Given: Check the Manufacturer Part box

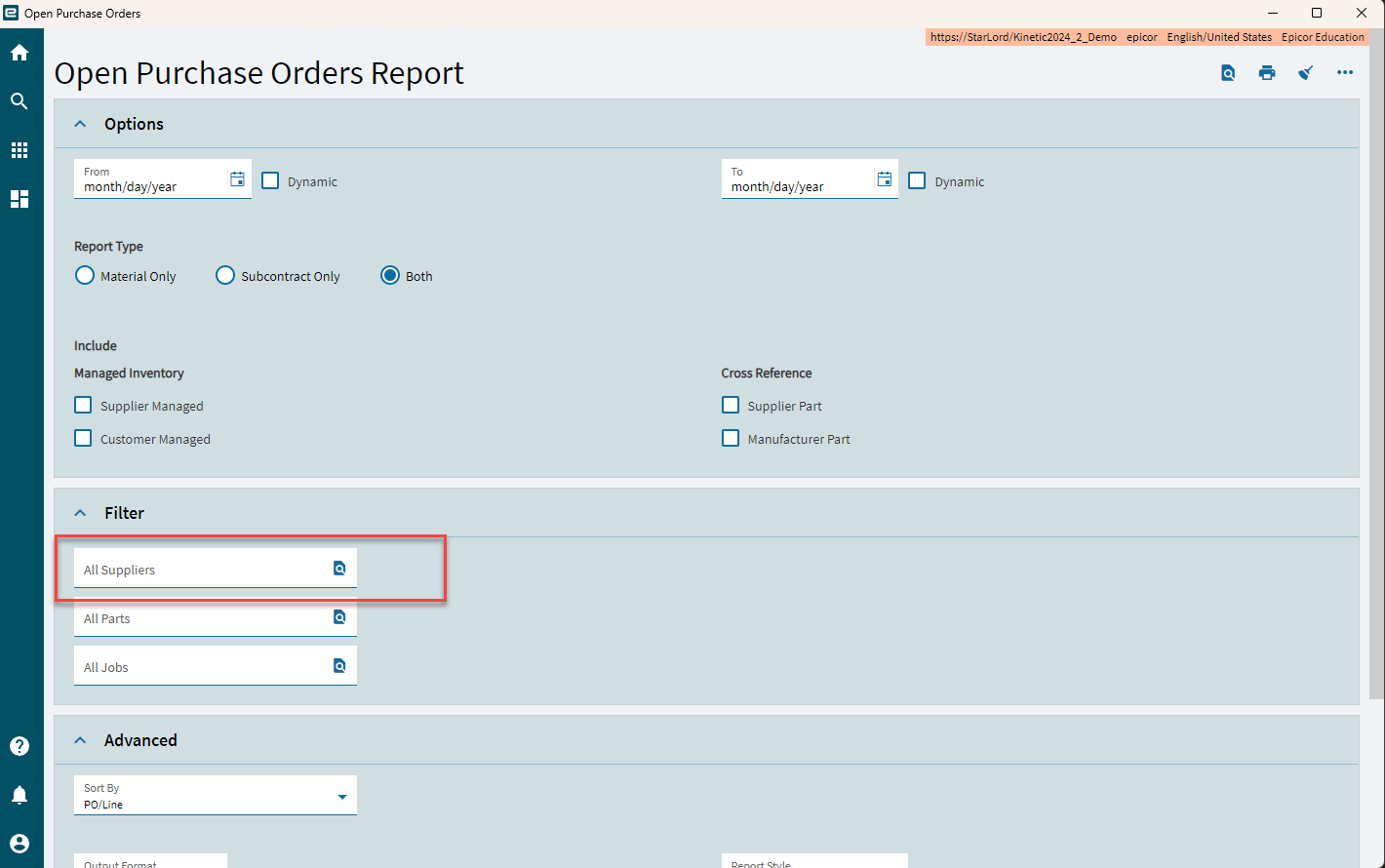Looking at the screenshot, I should tap(731, 438).
